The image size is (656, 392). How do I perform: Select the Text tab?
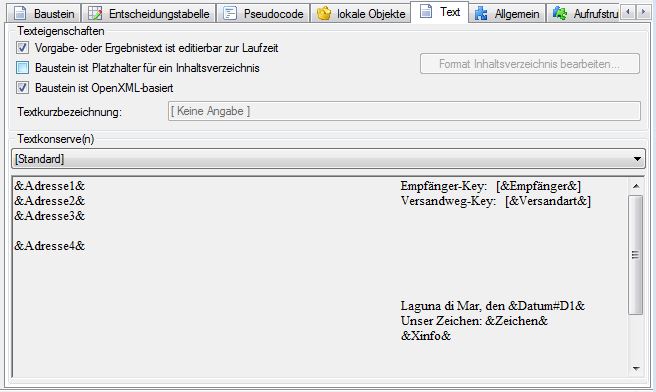point(439,12)
